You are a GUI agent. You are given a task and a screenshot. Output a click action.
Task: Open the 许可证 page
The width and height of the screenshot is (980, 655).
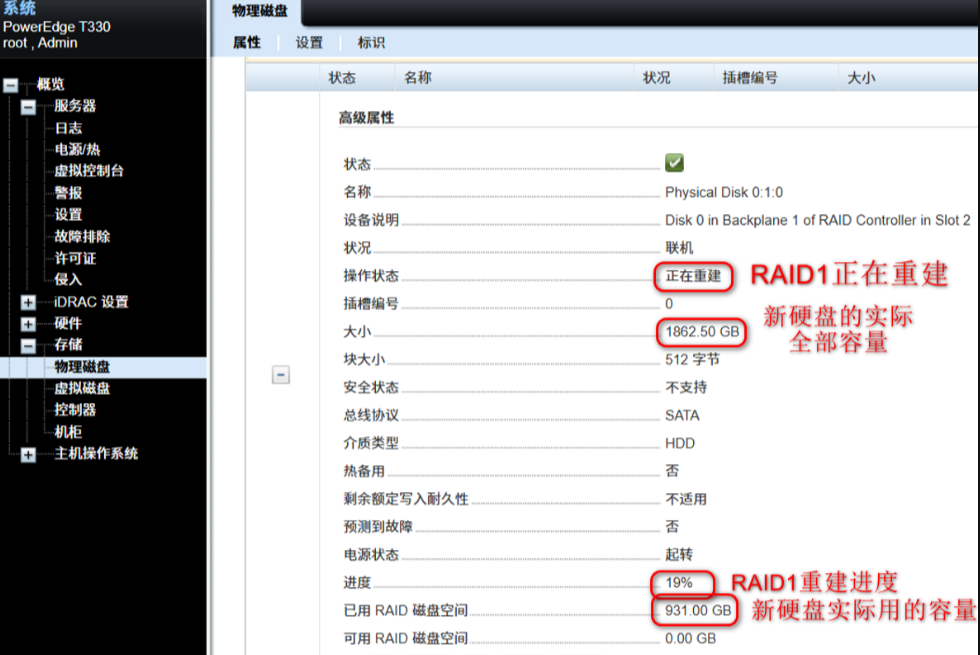[x=75, y=258]
